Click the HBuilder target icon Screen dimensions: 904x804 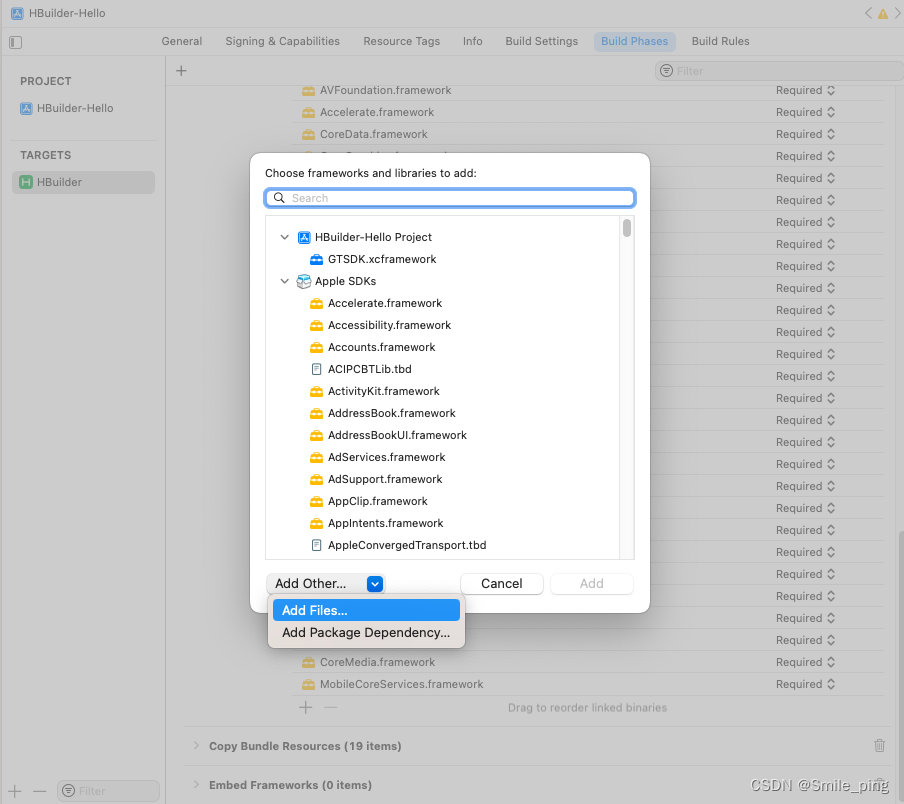pos(26,182)
